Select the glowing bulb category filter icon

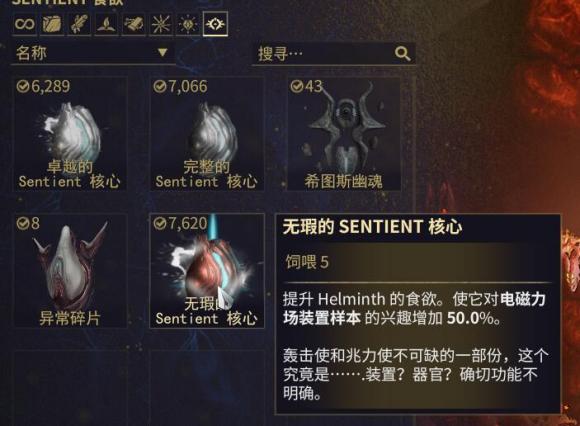(188, 24)
